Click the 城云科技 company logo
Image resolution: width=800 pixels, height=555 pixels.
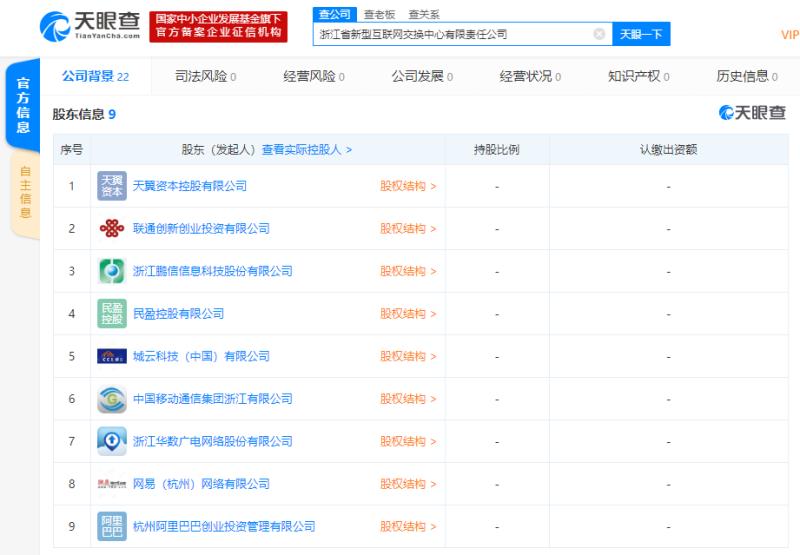[112, 356]
